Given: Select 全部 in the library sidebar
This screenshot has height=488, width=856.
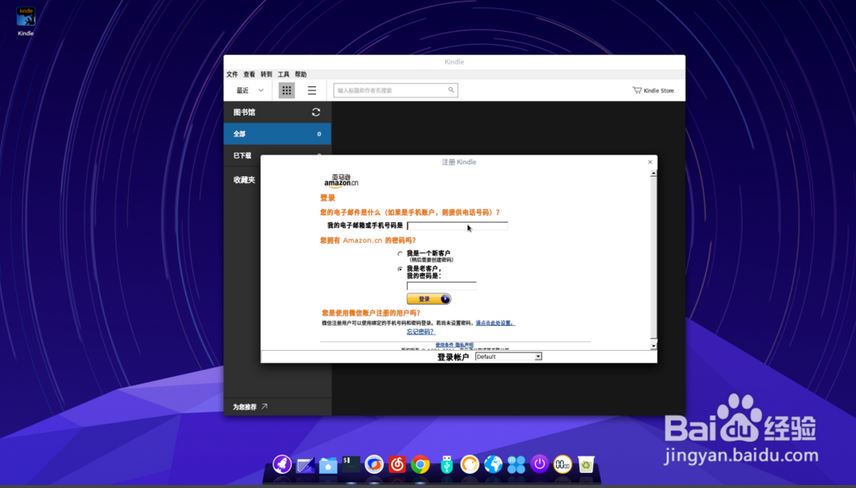Looking at the screenshot, I should pos(277,134).
